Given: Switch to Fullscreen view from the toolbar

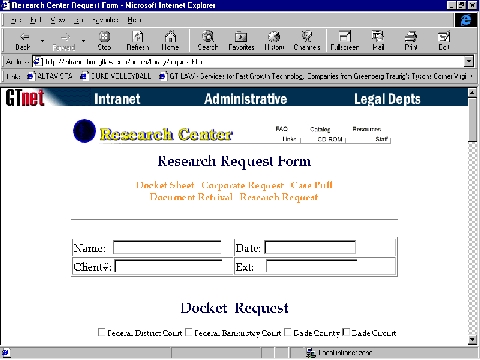Looking at the screenshot, I should pos(345,41).
